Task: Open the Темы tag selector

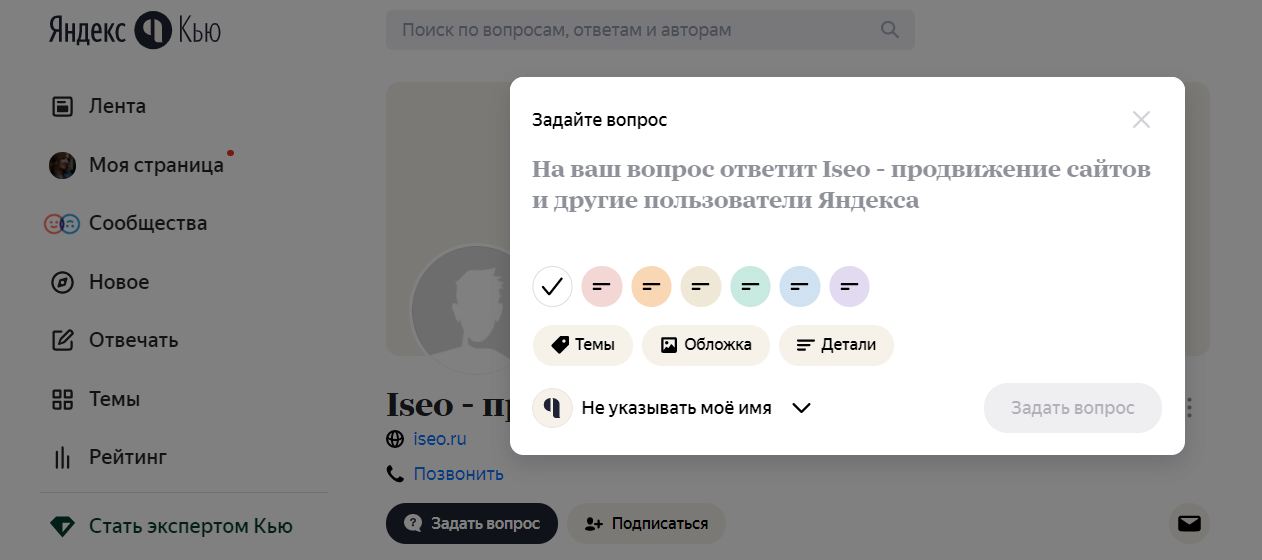Action: pos(582,345)
